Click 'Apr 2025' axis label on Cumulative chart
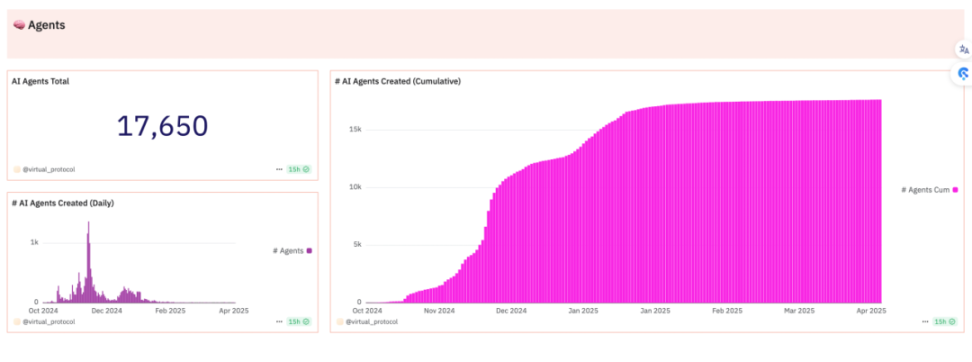Viewport: 972px width, 362px height. point(872,311)
